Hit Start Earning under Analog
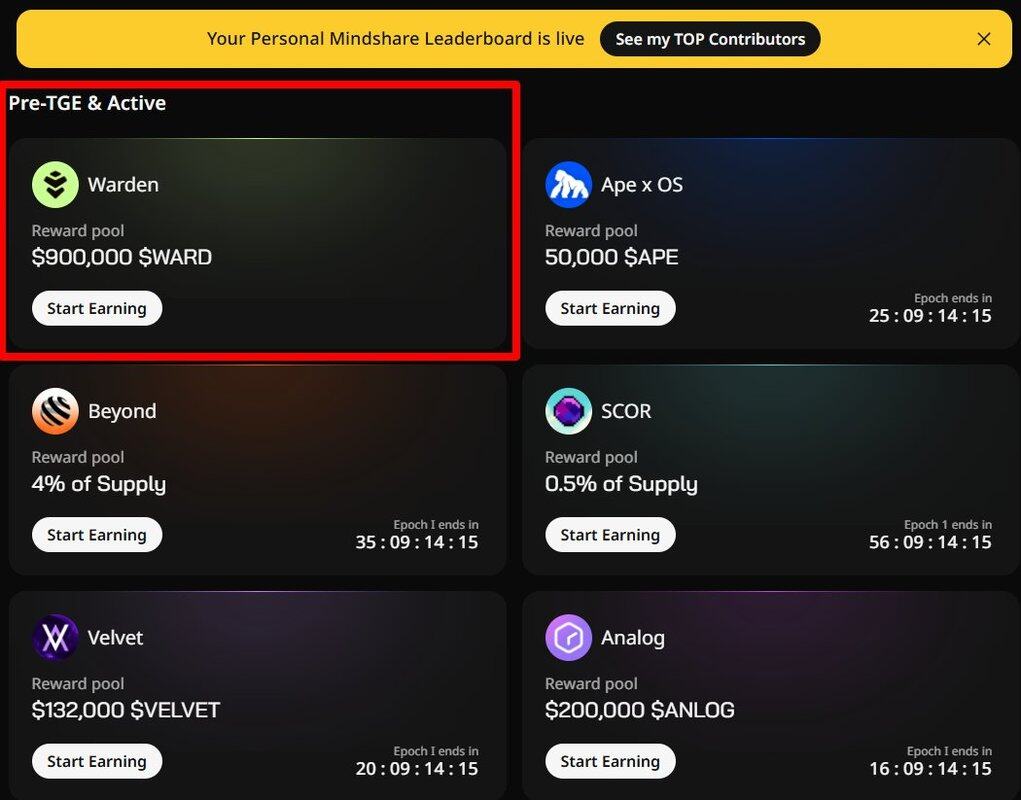The image size is (1021, 800). [x=610, y=761]
